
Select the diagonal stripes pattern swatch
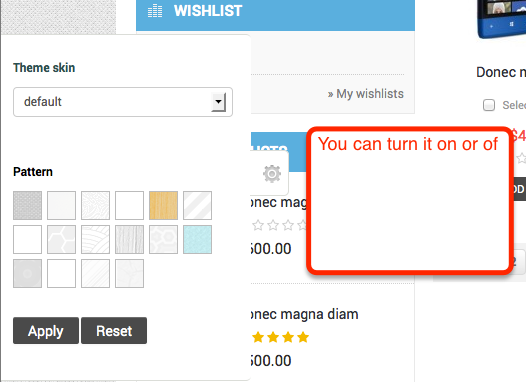click(x=197, y=206)
